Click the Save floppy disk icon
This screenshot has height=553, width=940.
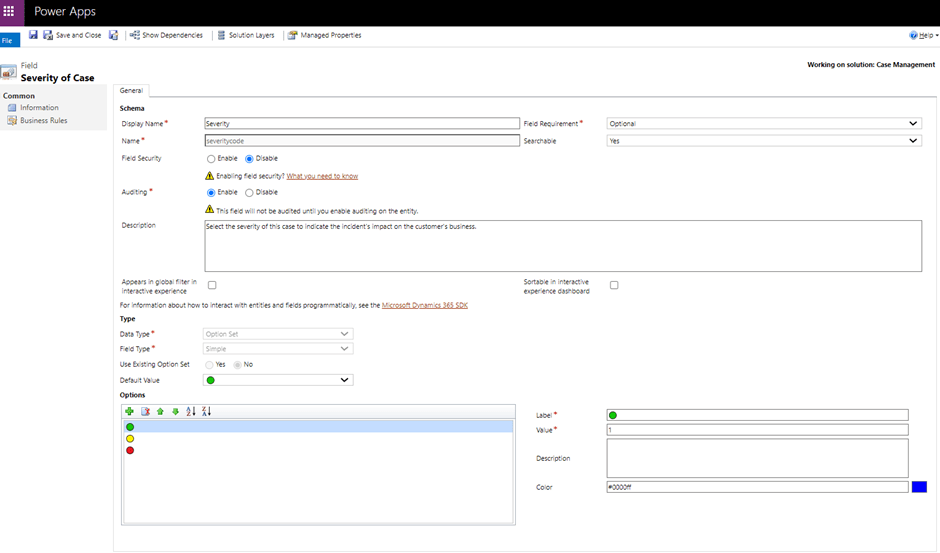[33, 35]
